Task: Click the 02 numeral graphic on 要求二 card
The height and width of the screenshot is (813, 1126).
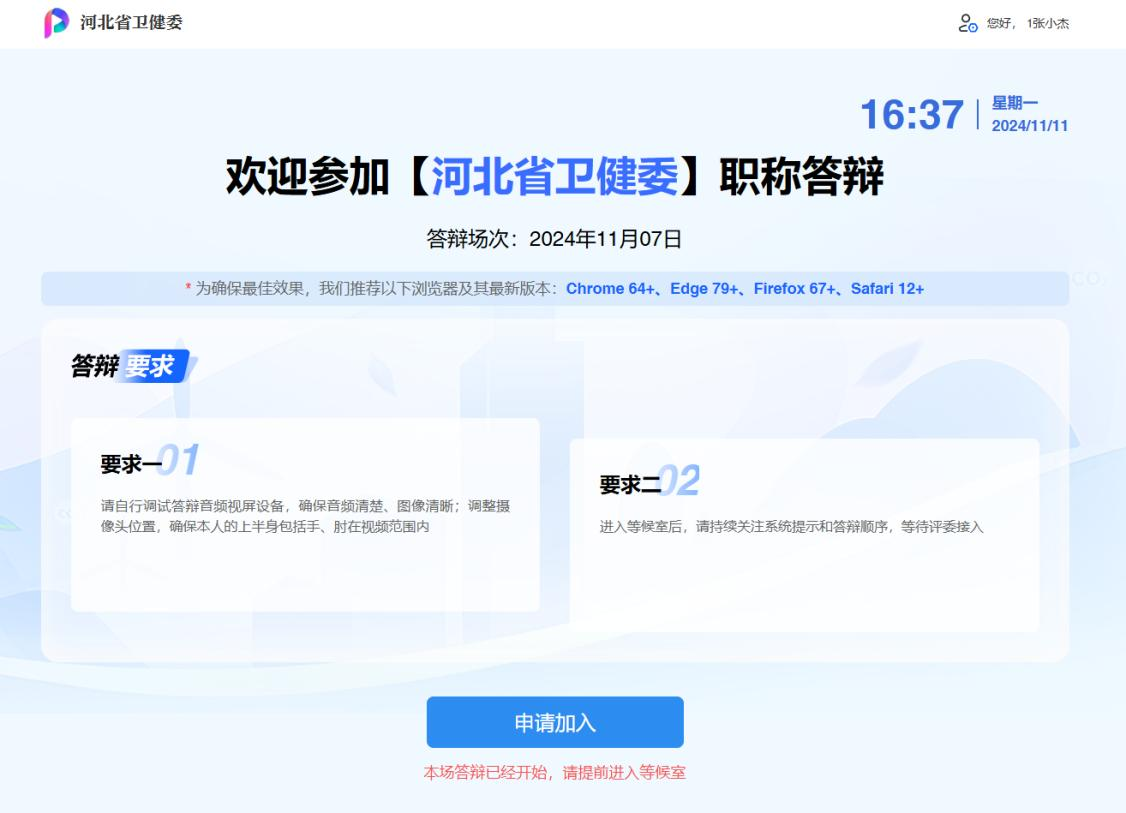Action: [x=683, y=481]
